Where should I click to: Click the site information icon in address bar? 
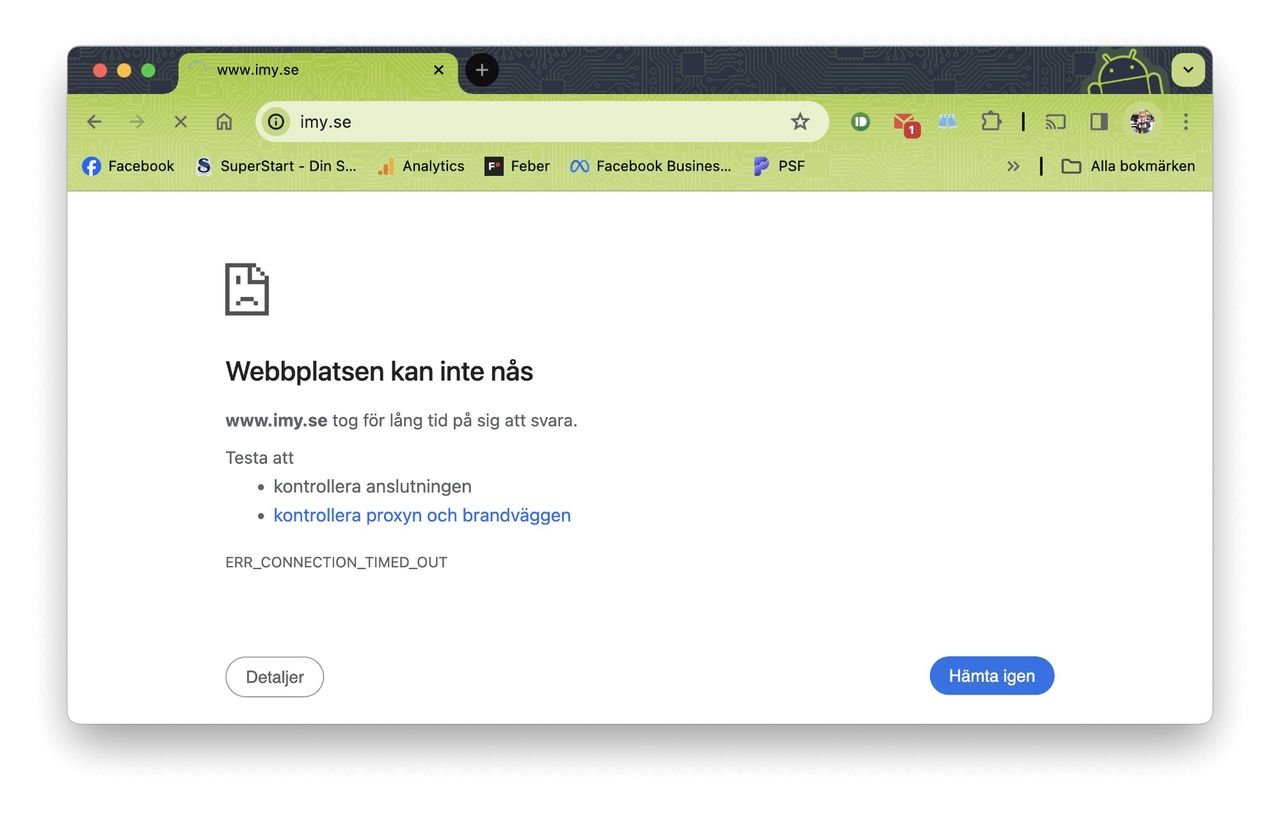[x=275, y=121]
